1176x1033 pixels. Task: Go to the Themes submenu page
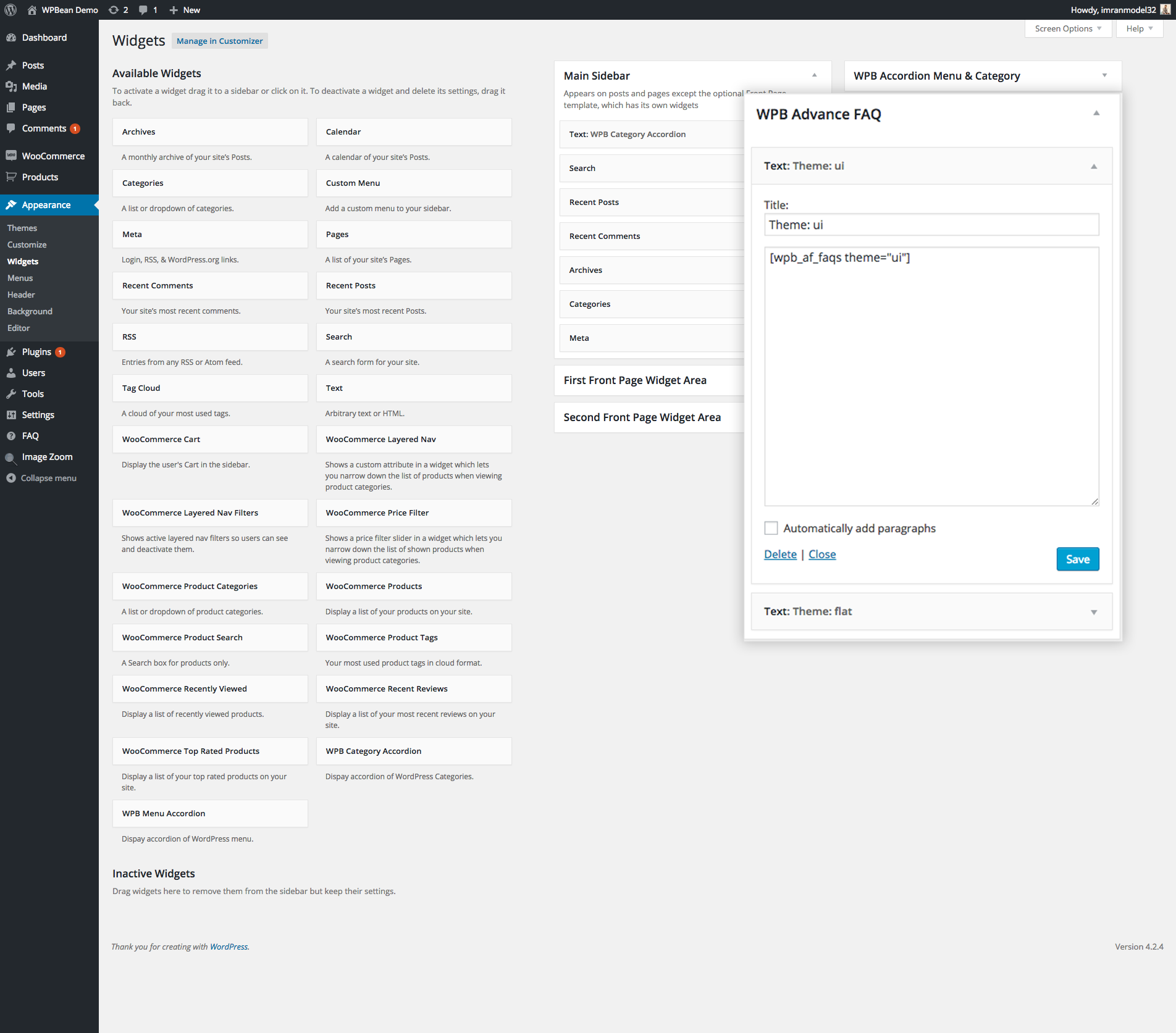pyautogui.click(x=22, y=228)
